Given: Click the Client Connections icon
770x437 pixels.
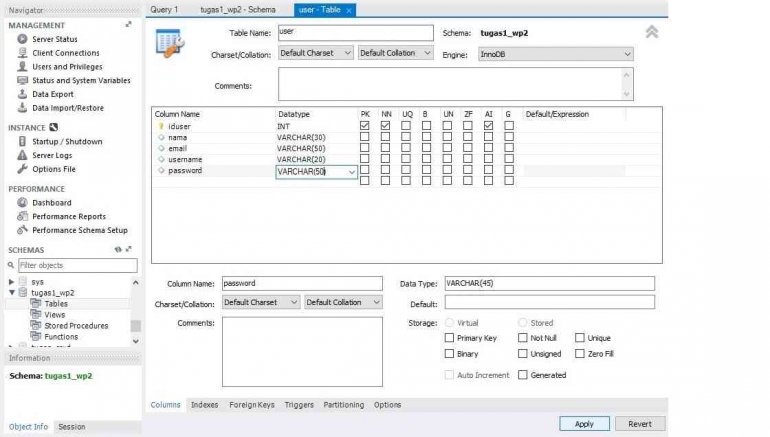Looking at the screenshot, I should point(22,53).
